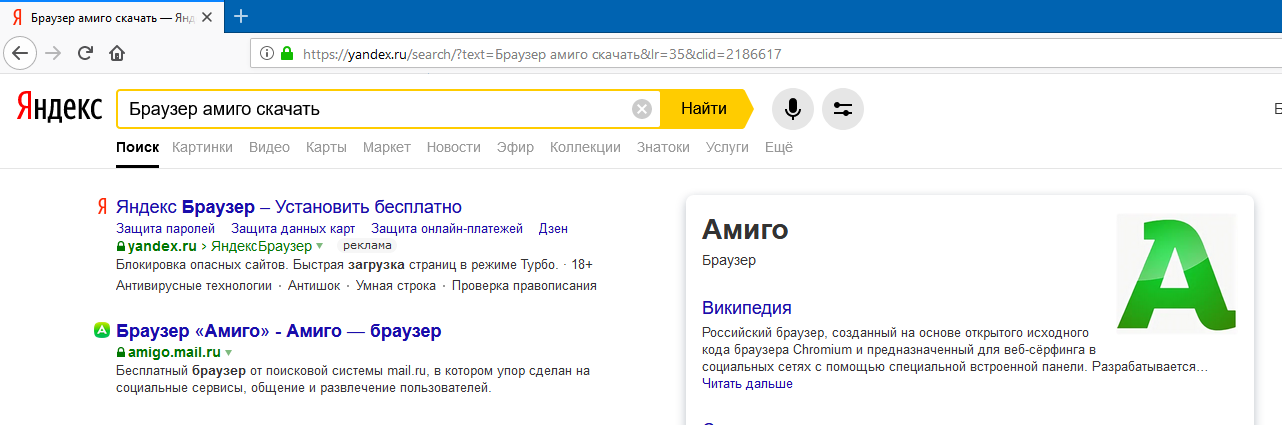The height and width of the screenshot is (425, 1282).
Task: Click the green Amigo favicon beside second result
Action: 101,330
